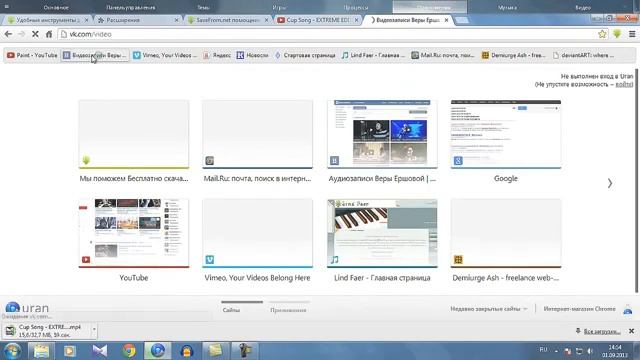The width and height of the screenshot is (640, 360).
Task: Open the Mail.Ru почта bookmark
Action: click(443, 55)
